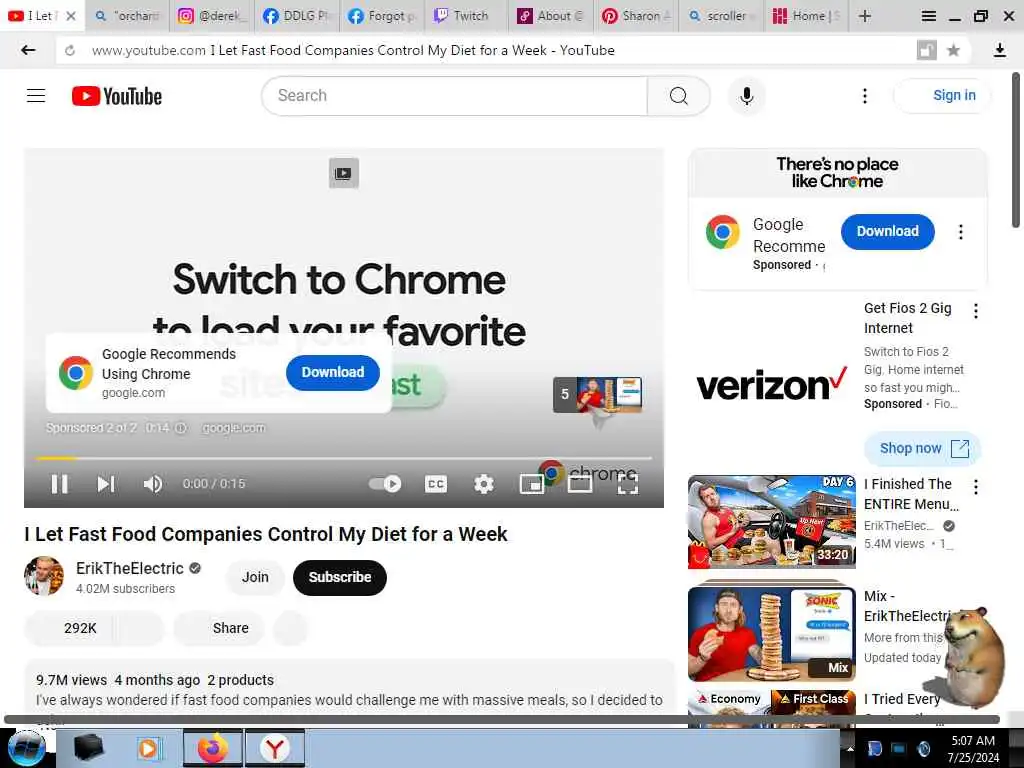Screen dimensions: 1024x768
Task: Open Yandex browser taskbar icon
Action: pyautogui.click(x=275, y=748)
